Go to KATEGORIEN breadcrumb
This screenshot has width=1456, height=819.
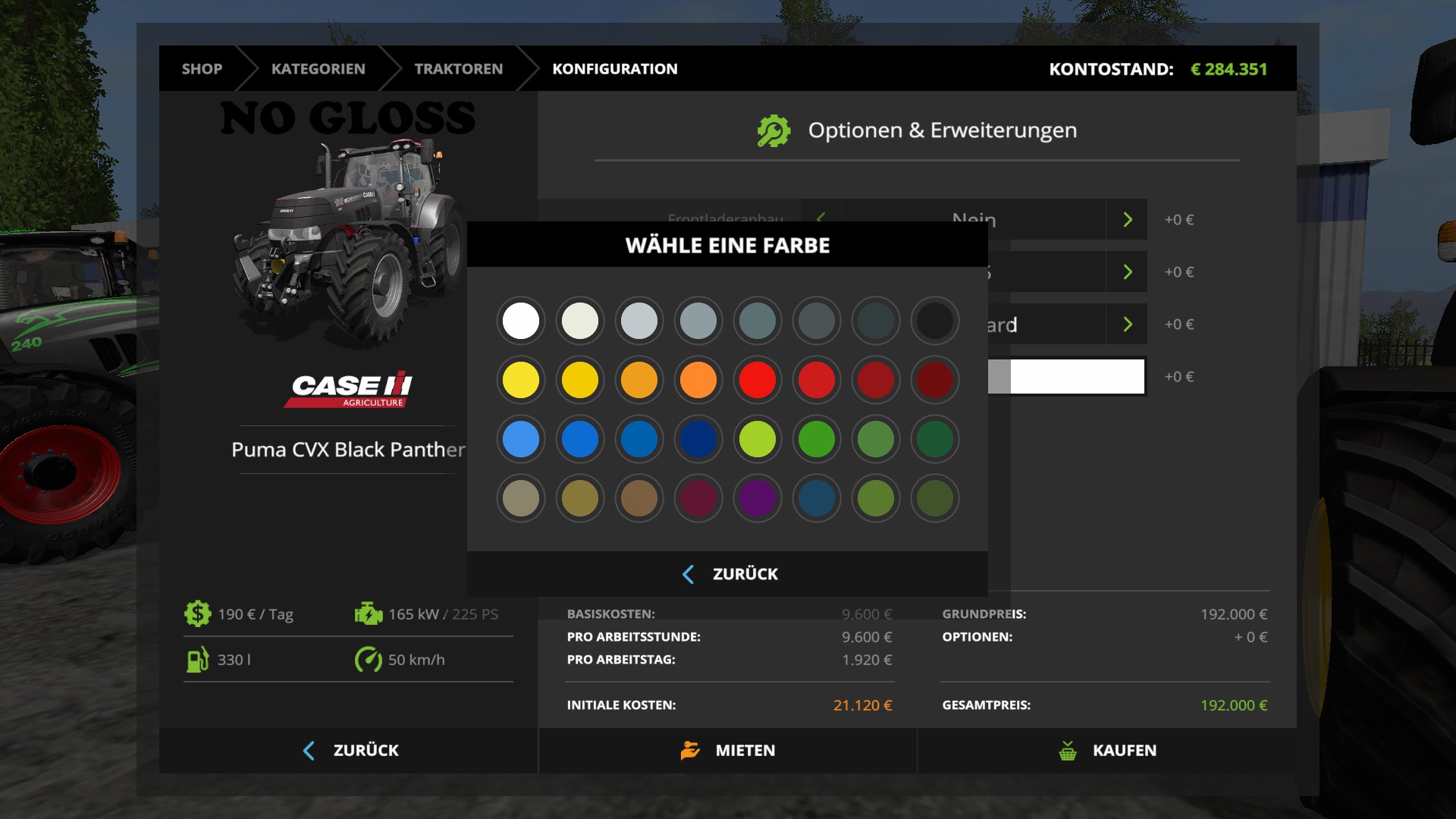click(x=318, y=69)
